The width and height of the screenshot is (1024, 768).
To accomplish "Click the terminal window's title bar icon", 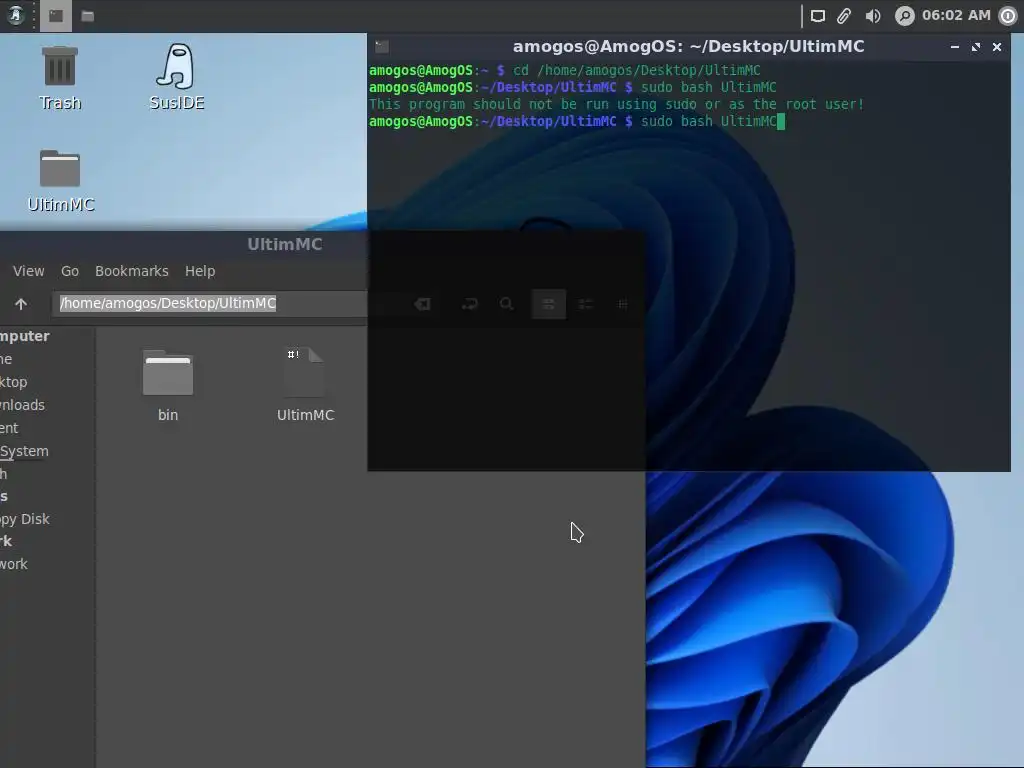I will point(382,46).
